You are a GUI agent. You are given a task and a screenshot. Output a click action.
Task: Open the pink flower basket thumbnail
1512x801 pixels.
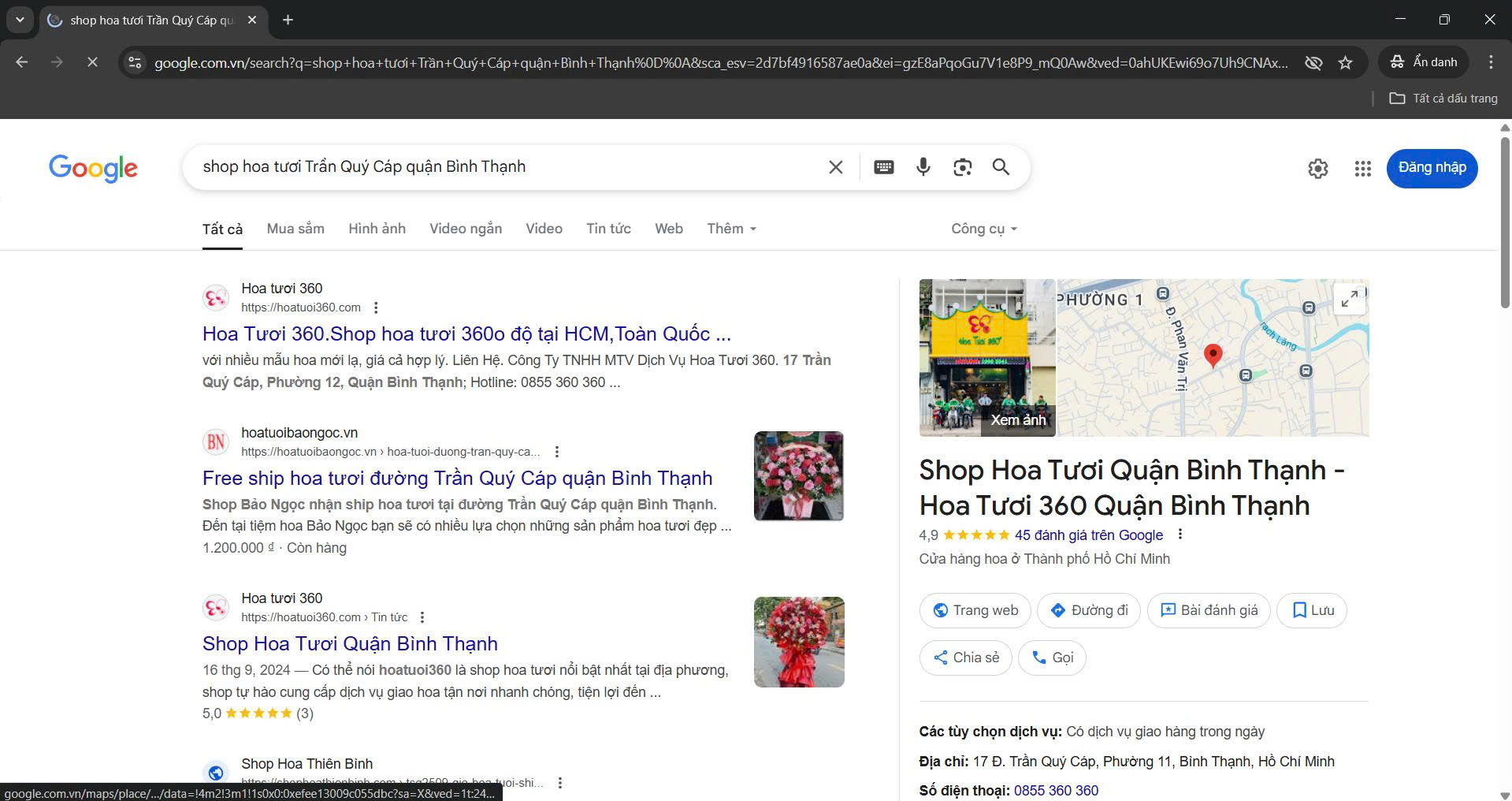[799, 476]
